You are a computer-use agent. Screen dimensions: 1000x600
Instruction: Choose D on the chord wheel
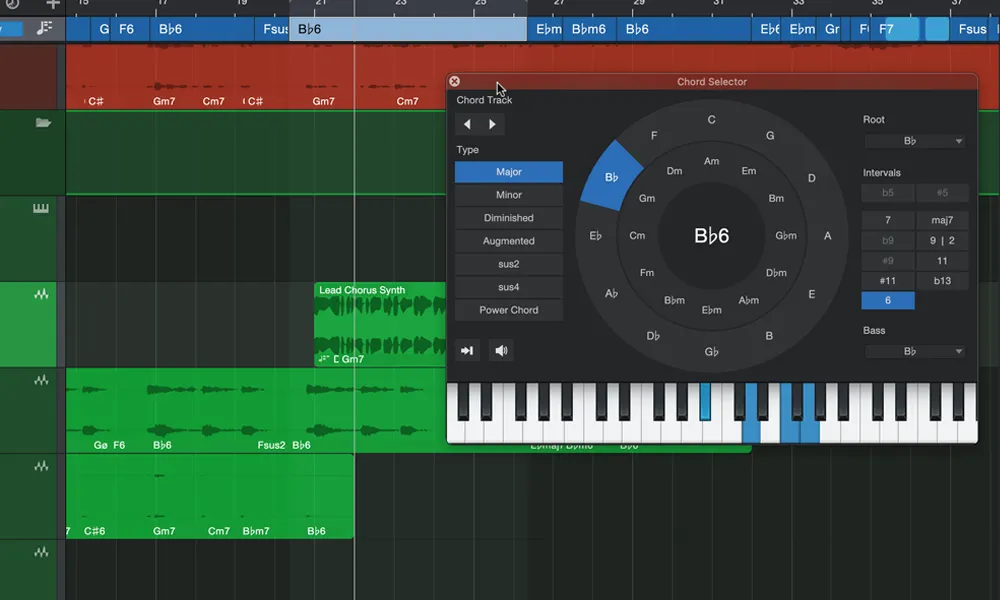pyautogui.click(x=811, y=178)
